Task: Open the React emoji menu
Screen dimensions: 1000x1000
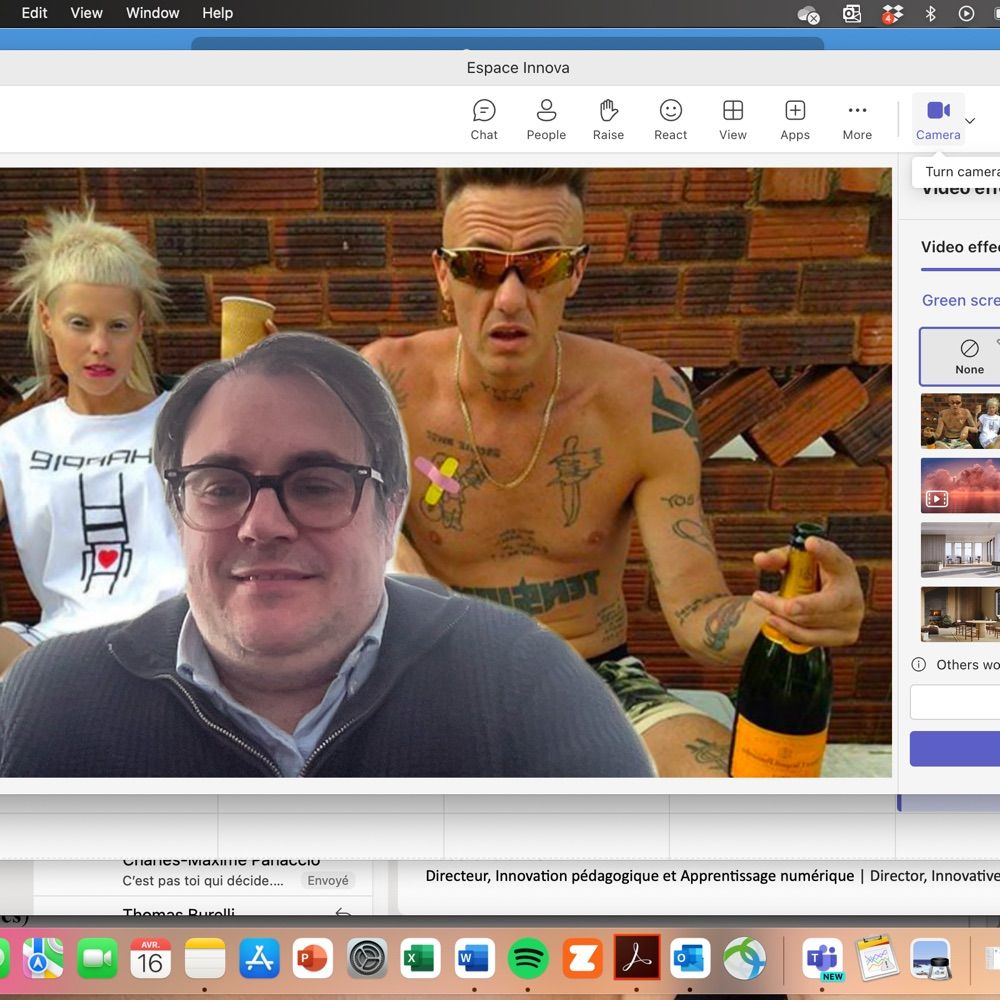Action: [x=670, y=119]
